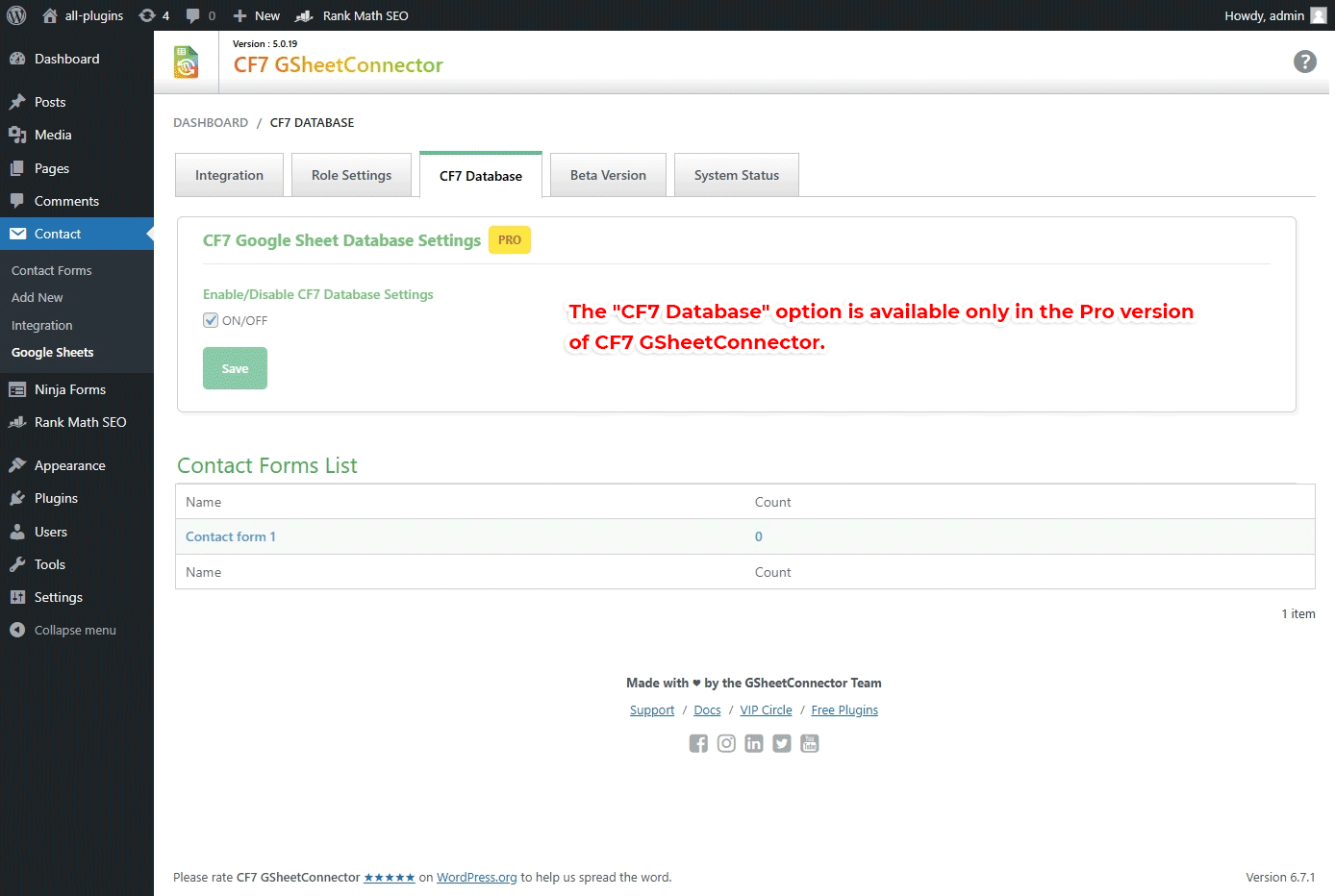Select Contact menu in sidebar
This screenshot has width=1335, height=896.
tap(77, 234)
